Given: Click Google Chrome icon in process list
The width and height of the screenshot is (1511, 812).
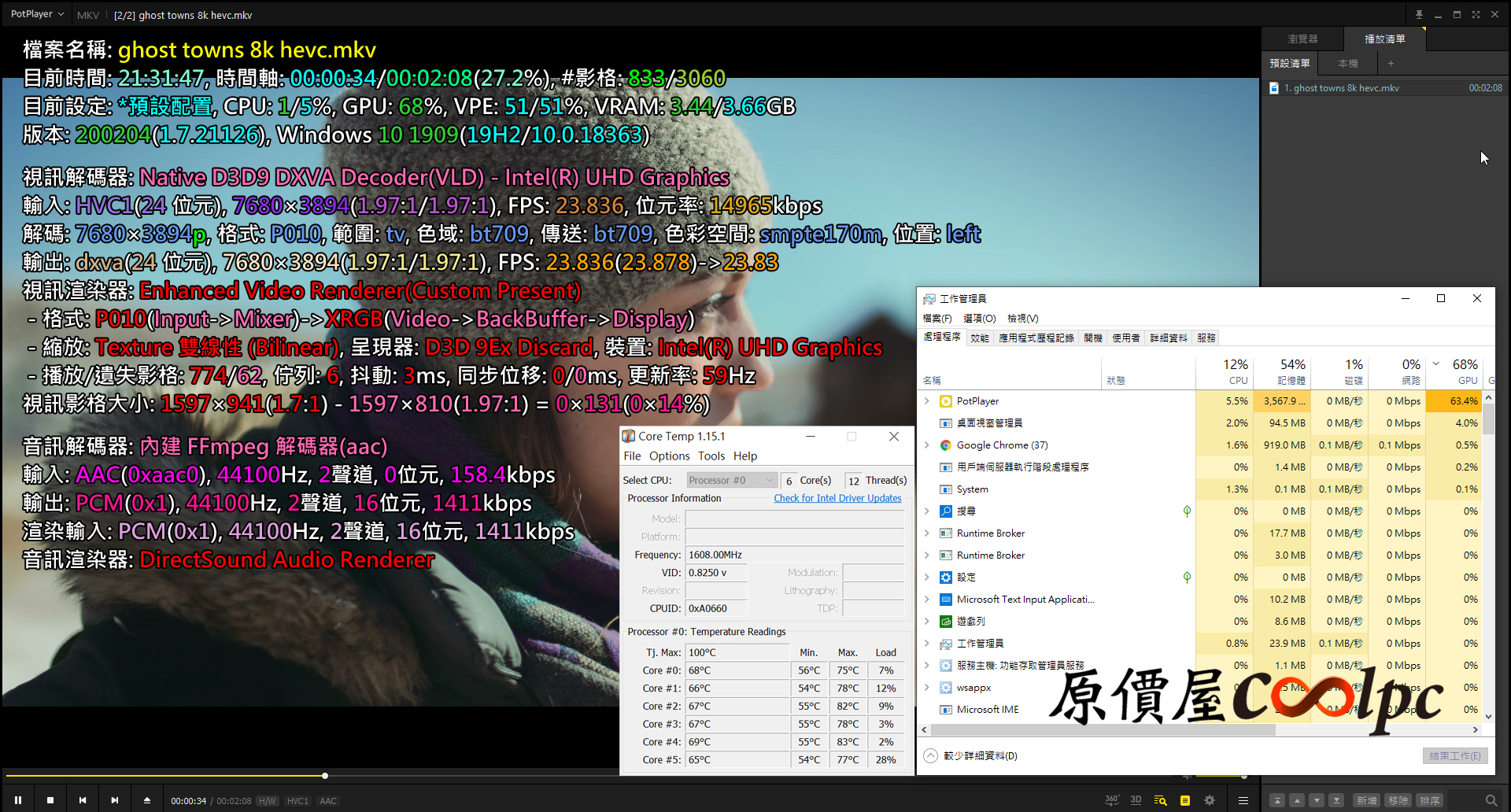Looking at the screenshot, I should pos(946,445).
